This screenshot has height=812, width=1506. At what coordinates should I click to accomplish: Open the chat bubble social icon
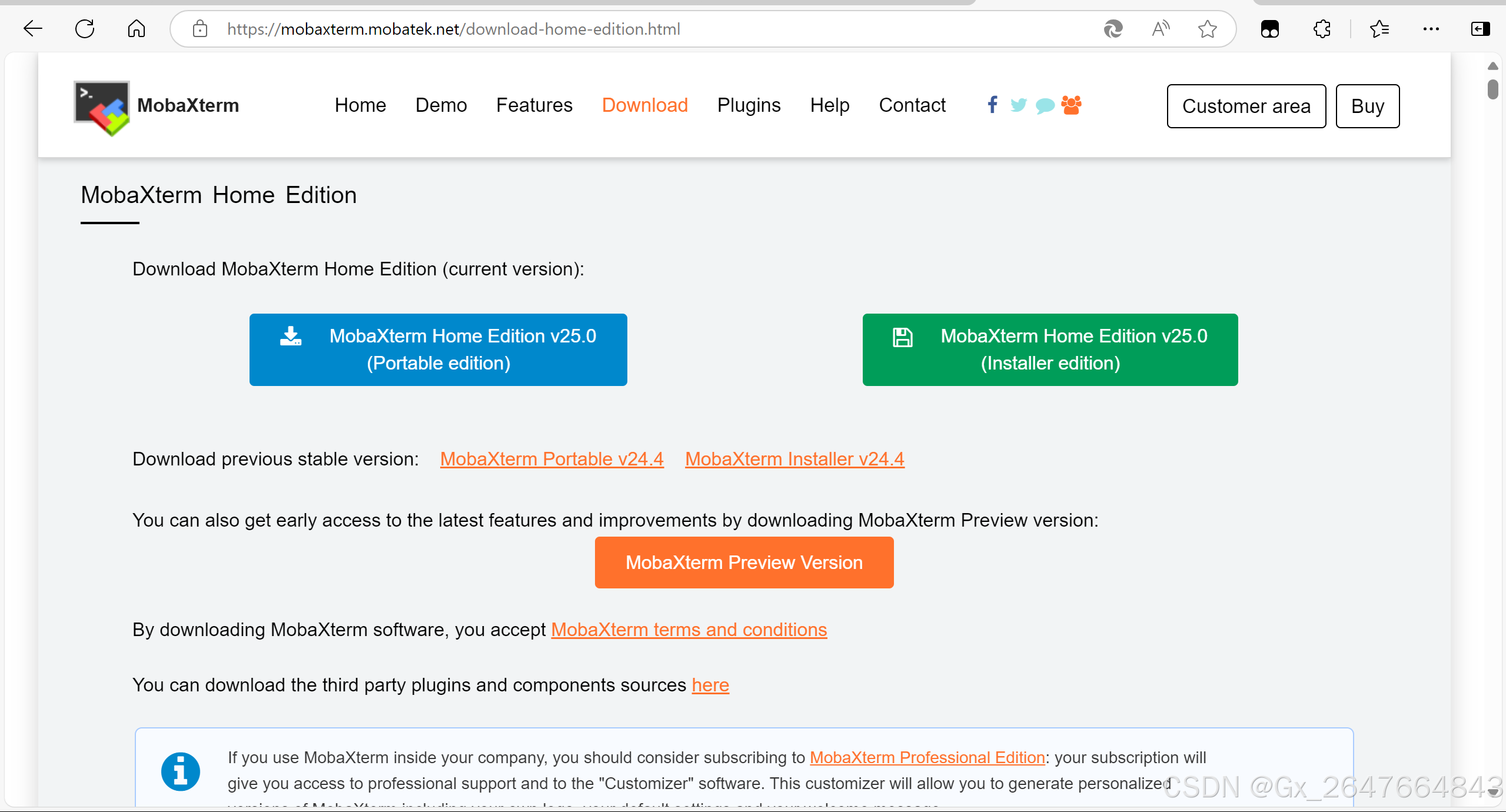click(x=1045, y=106)
